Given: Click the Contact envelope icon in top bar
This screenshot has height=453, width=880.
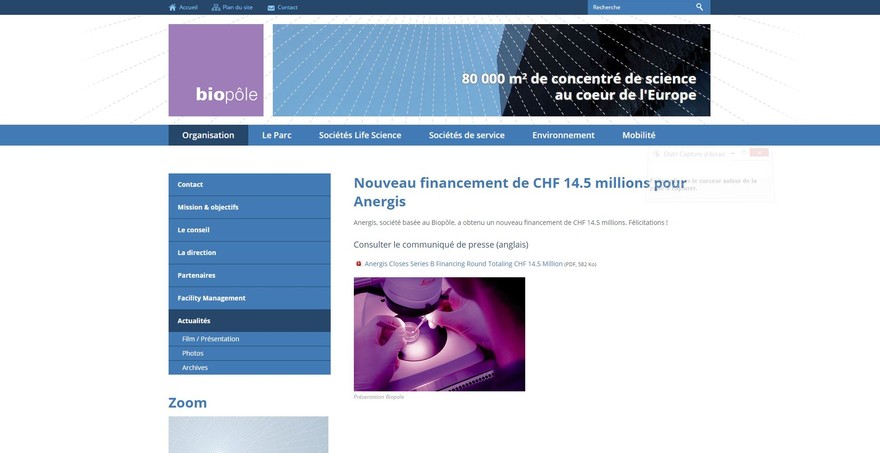Looking at the screenshot, I should coord(271,8).
